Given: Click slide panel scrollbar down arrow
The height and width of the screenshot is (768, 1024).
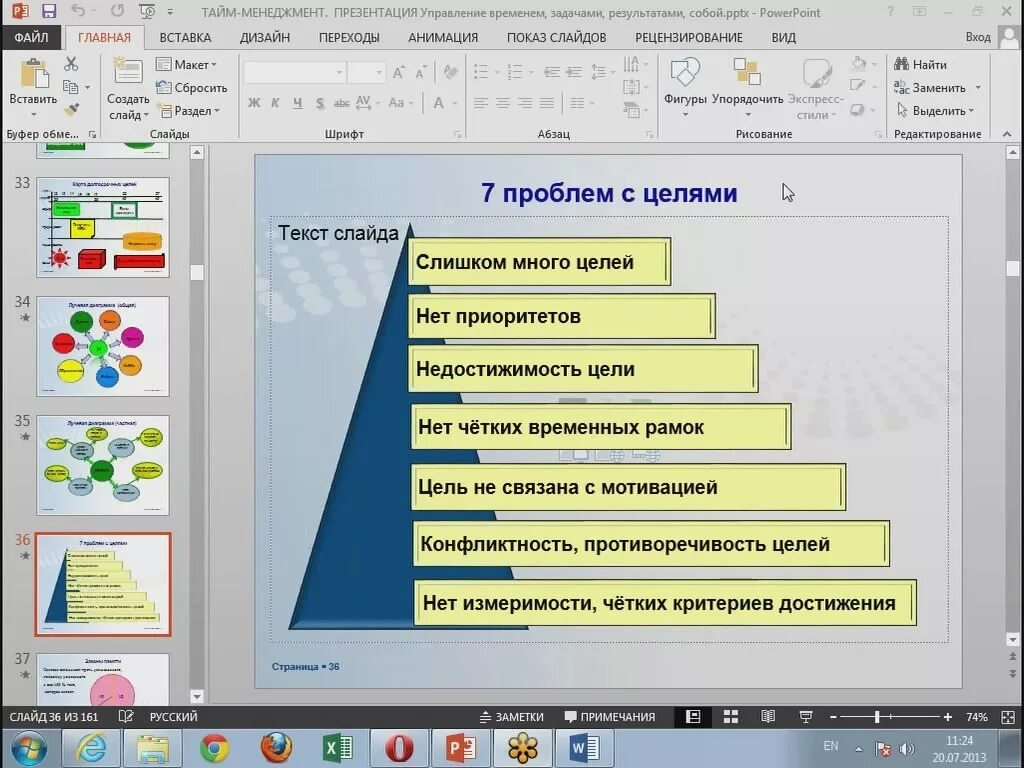Looking at the screenshot, I should [197, 696].
